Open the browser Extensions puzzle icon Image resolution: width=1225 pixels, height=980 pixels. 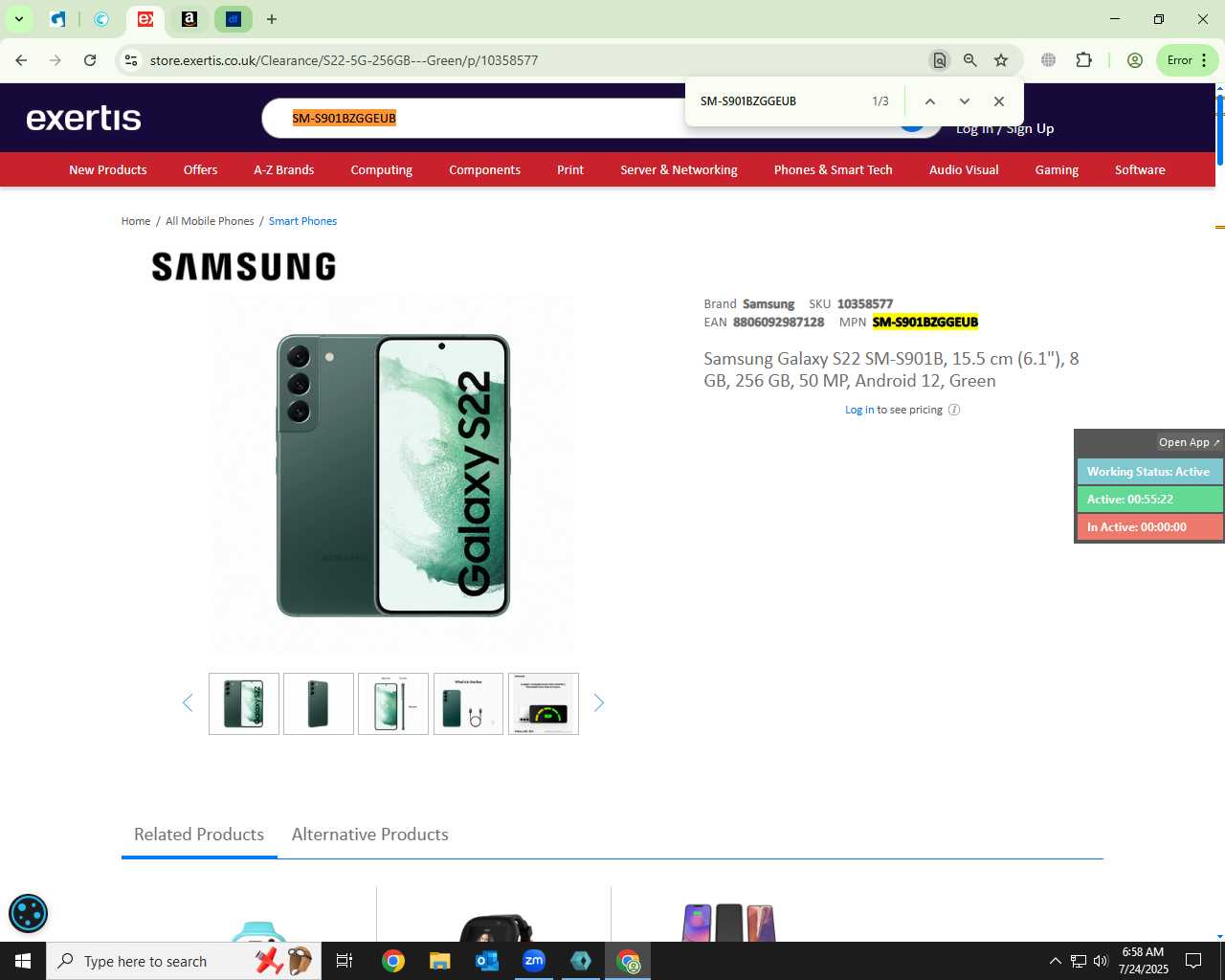coord(1083,60)
